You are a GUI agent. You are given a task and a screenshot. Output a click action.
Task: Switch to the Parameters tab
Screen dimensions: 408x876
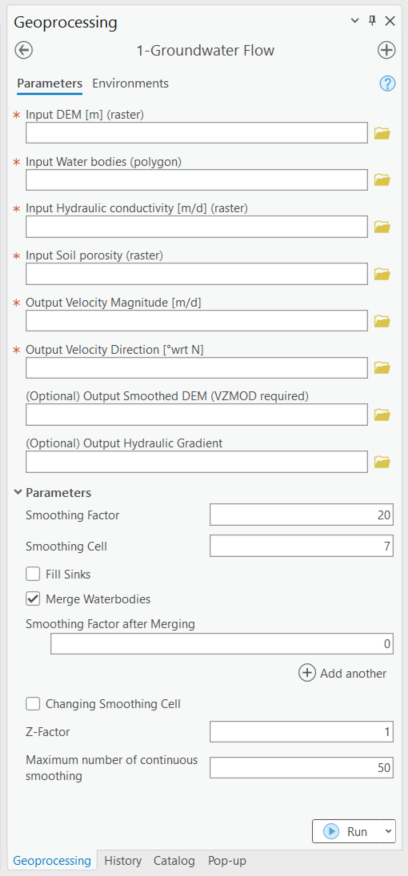point(50,84)
